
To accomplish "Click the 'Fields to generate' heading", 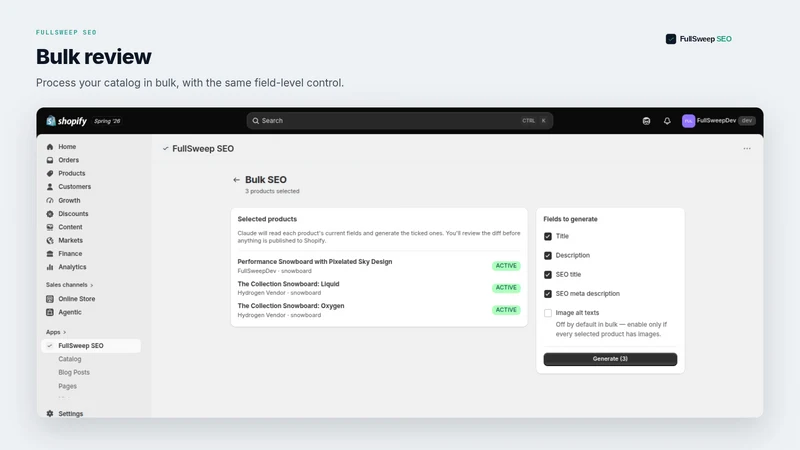I will [570, 219].
